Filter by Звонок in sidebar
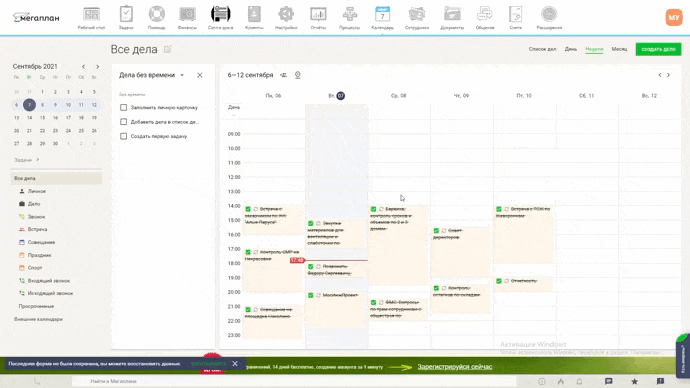This screenshot has height=388, width=690. (x=36, y=217)
